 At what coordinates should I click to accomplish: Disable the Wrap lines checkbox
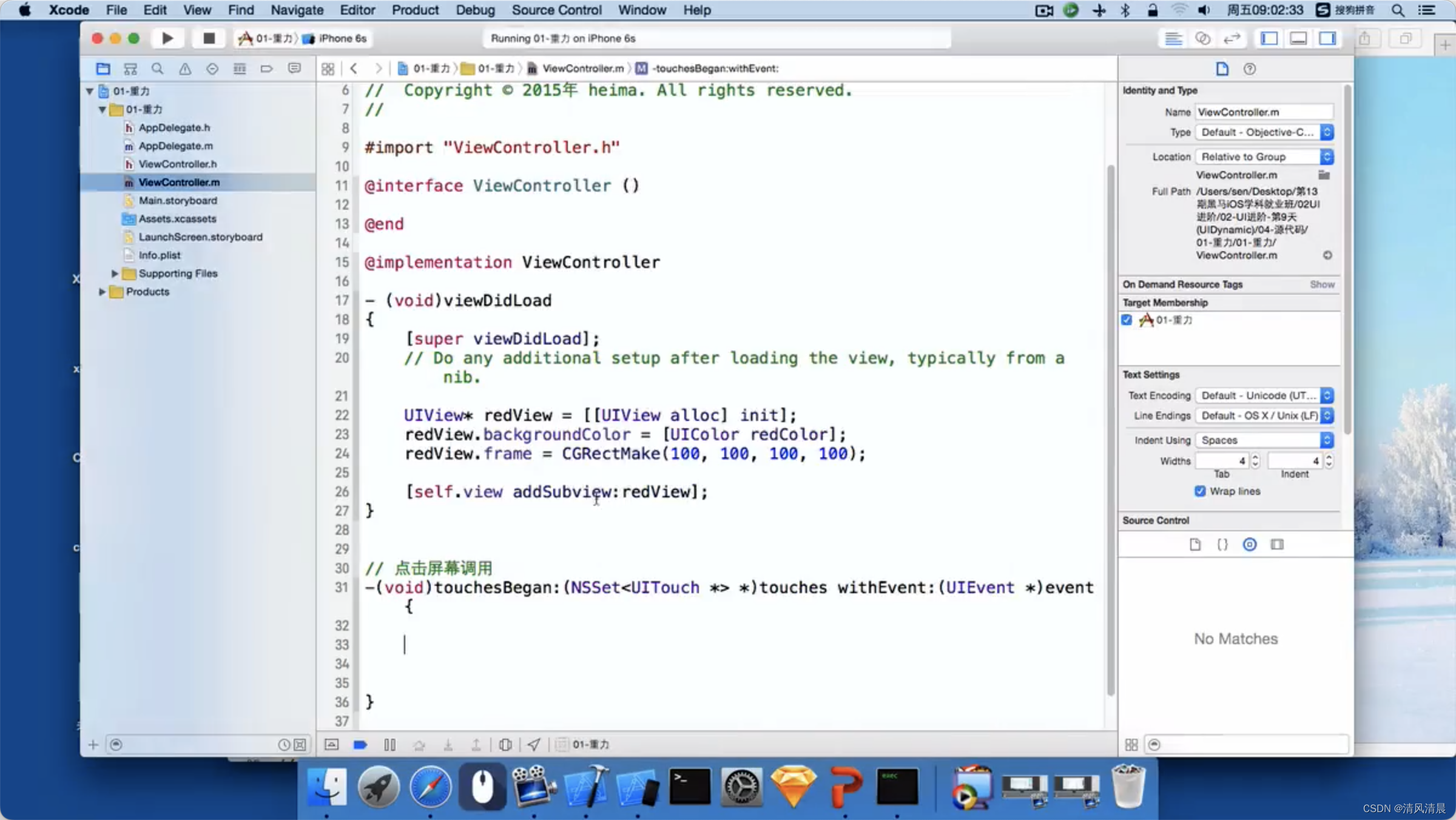(1199, 491)
